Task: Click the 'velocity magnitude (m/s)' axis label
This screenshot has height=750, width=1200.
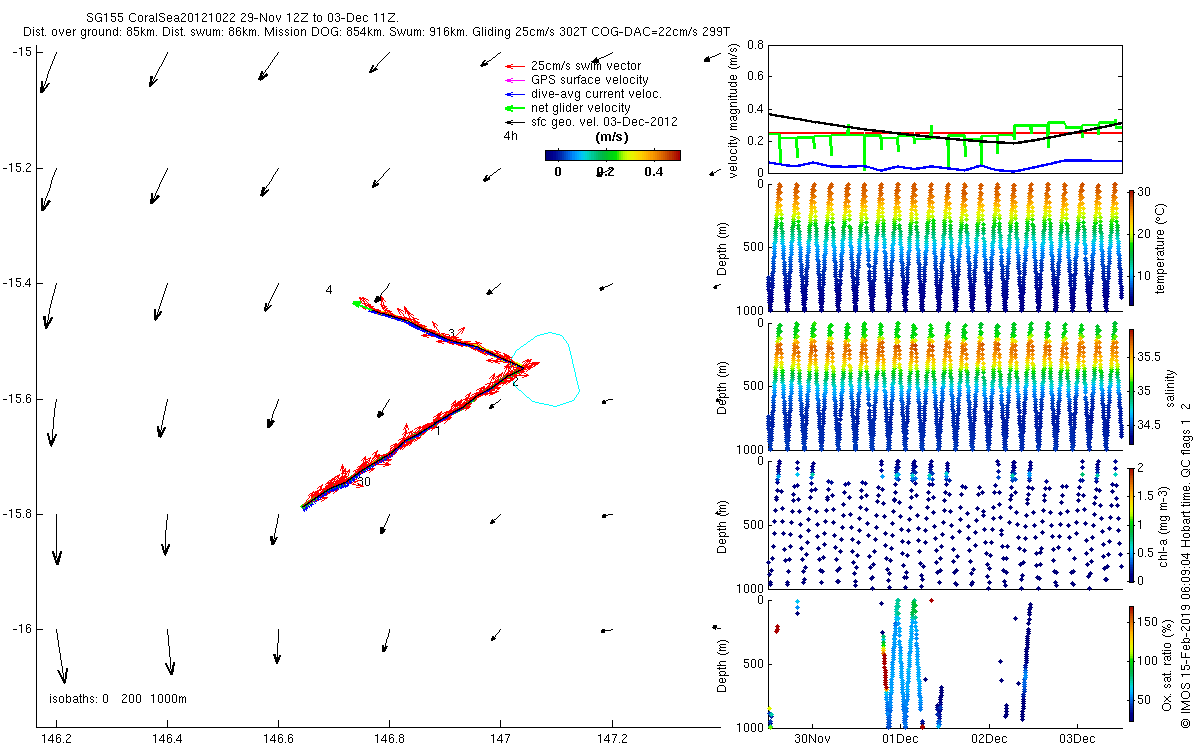Action: coord(734,110)
